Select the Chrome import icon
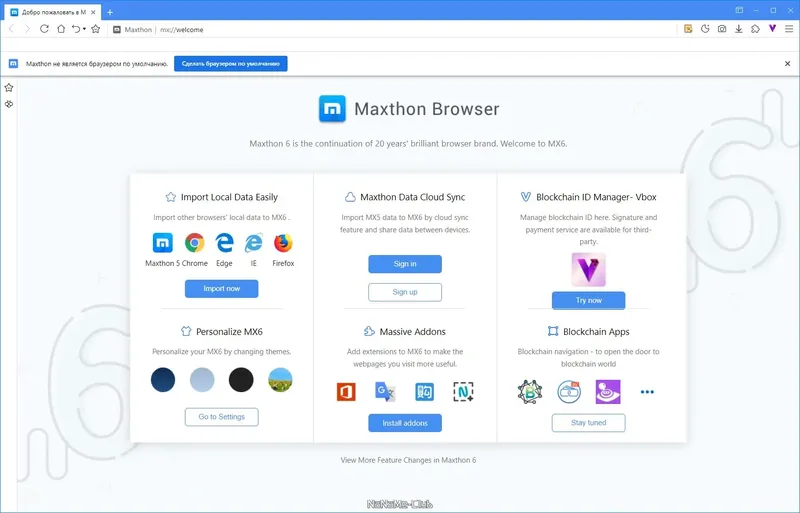Viewport: 800px width, 513px height. 194,243
